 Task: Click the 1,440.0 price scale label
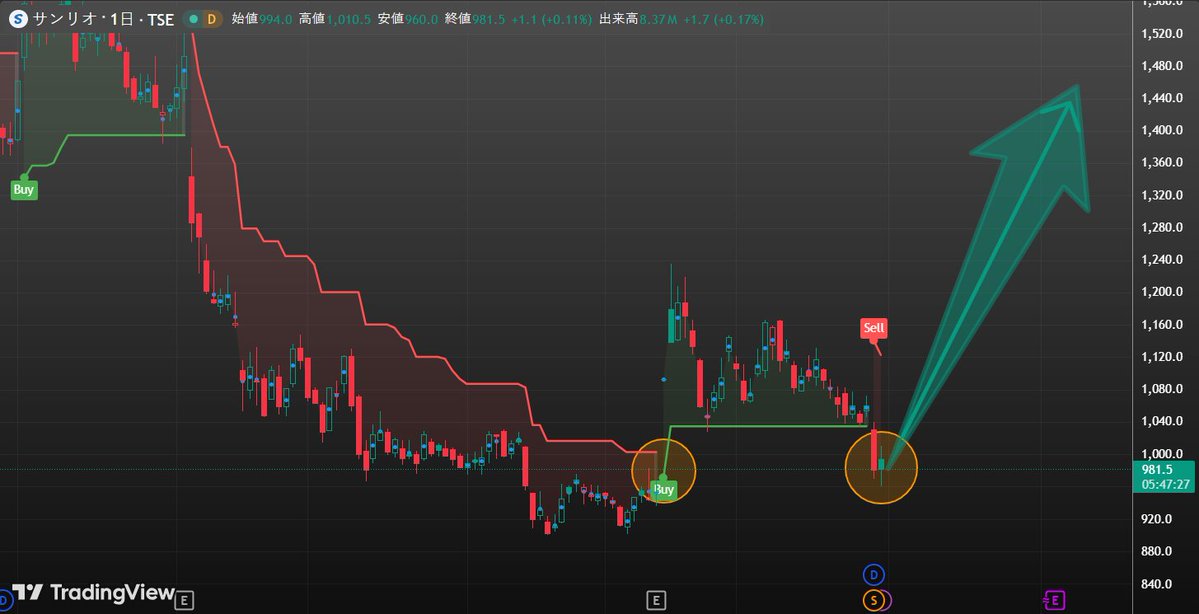(x=1161, y=98)
